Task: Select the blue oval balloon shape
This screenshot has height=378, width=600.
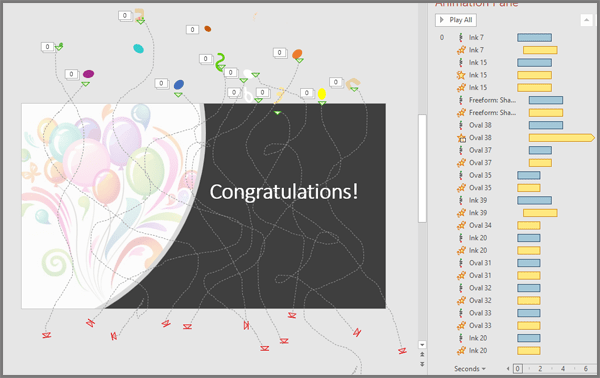Action: (x=179, y=85)
